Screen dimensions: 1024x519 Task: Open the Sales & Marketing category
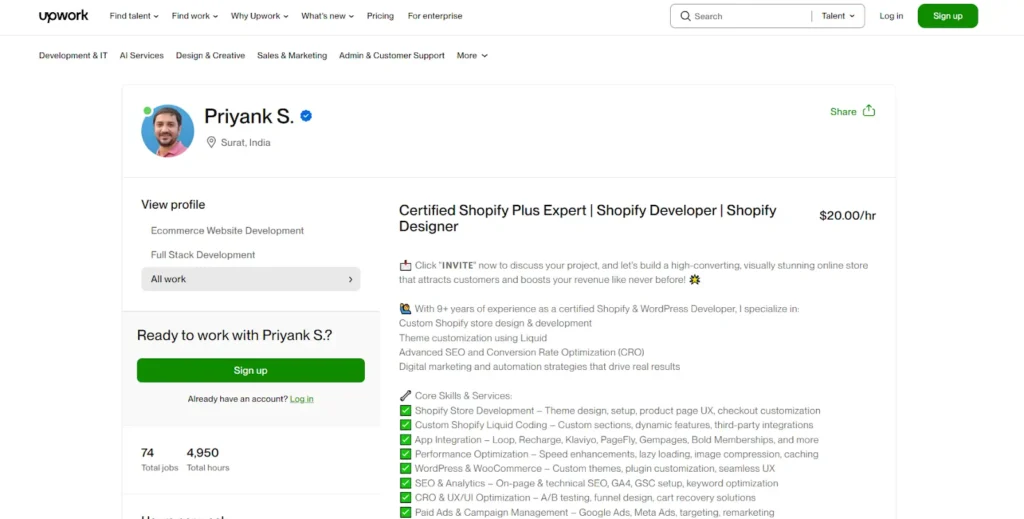(x=292, y=55)
